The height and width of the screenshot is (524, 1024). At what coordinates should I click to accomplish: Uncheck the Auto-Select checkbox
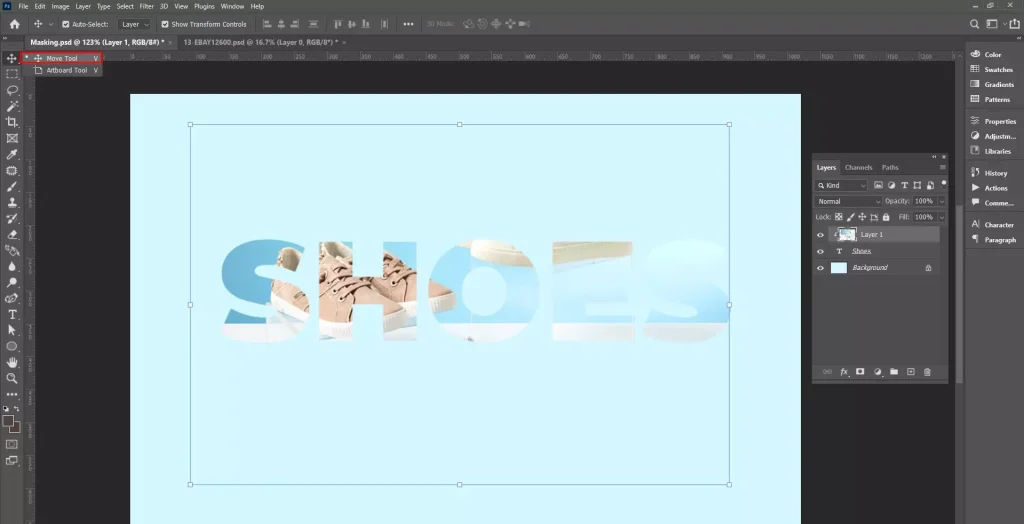[x=66, y=24]
